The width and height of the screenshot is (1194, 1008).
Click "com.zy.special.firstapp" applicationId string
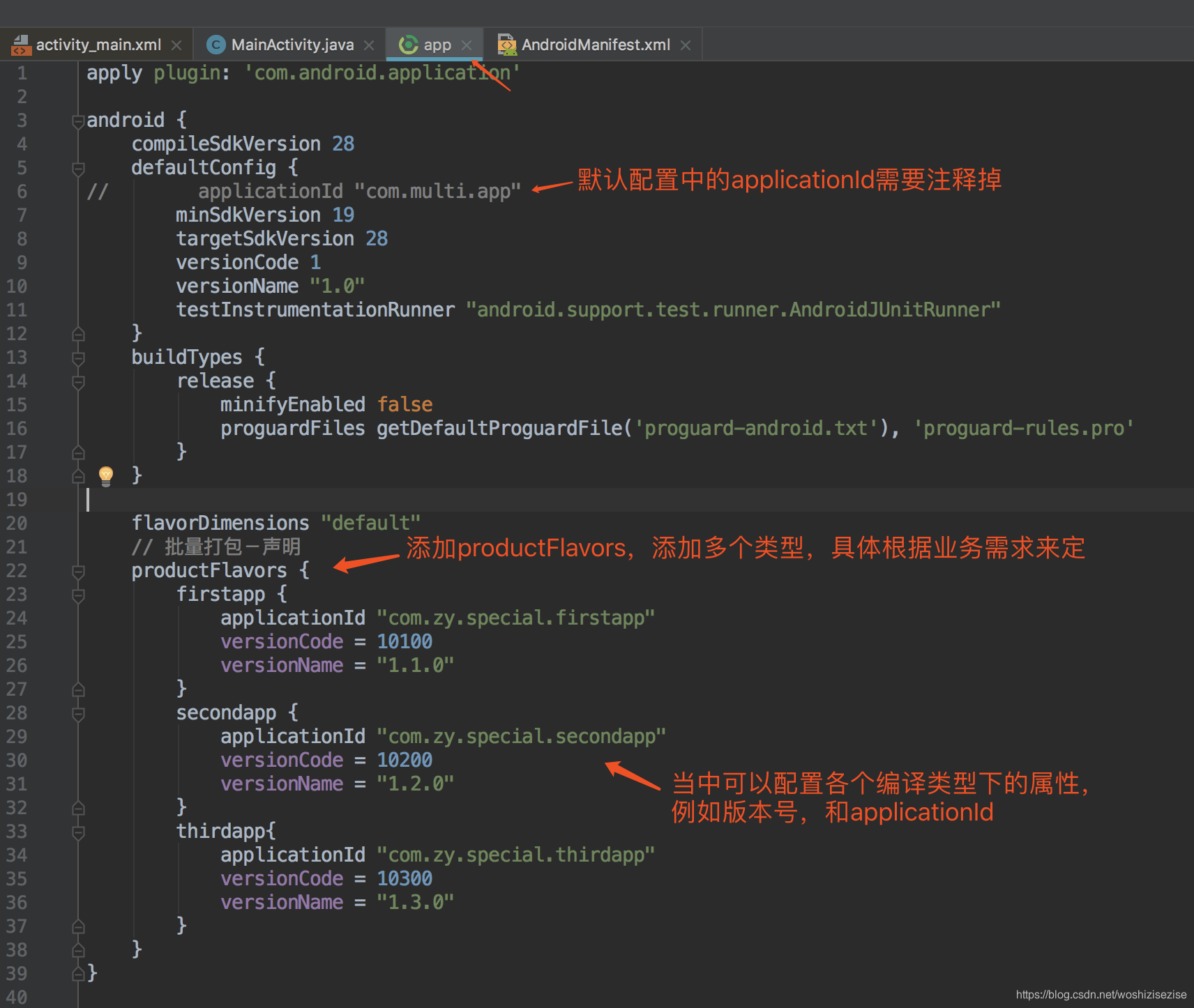(x=516, y=618)
